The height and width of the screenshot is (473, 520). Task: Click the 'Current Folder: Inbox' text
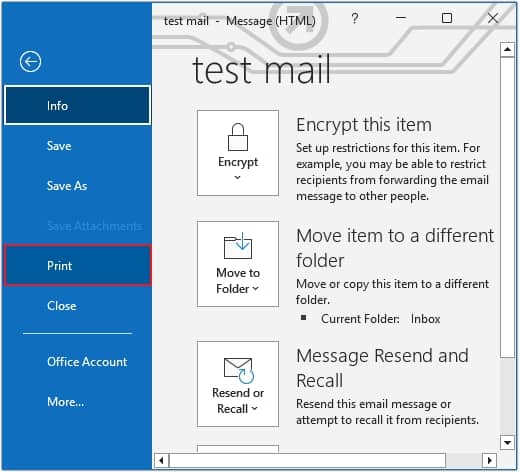380,319
